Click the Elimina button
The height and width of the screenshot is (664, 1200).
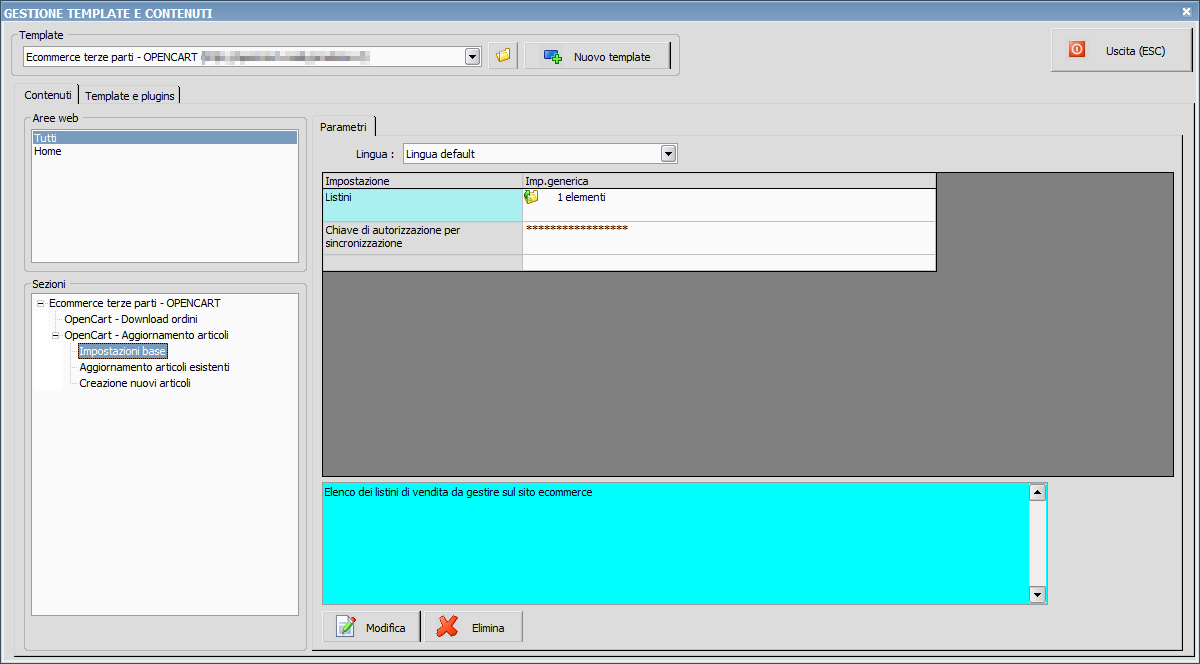coord(474,627)
